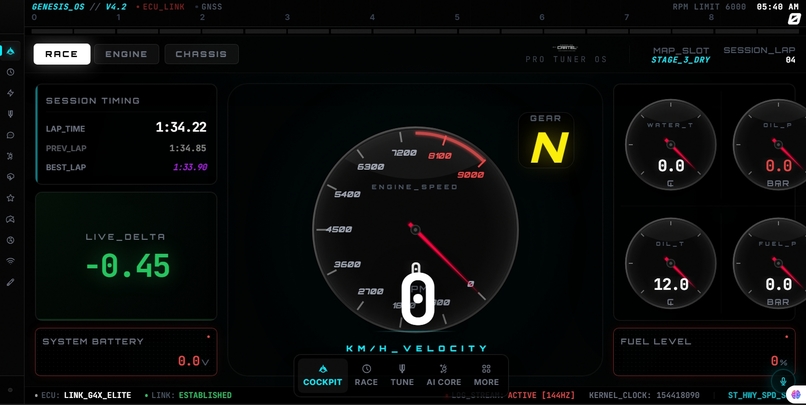Open MORE in bottom navigation bar
806x405 pixels.
(x=486, y=376)
